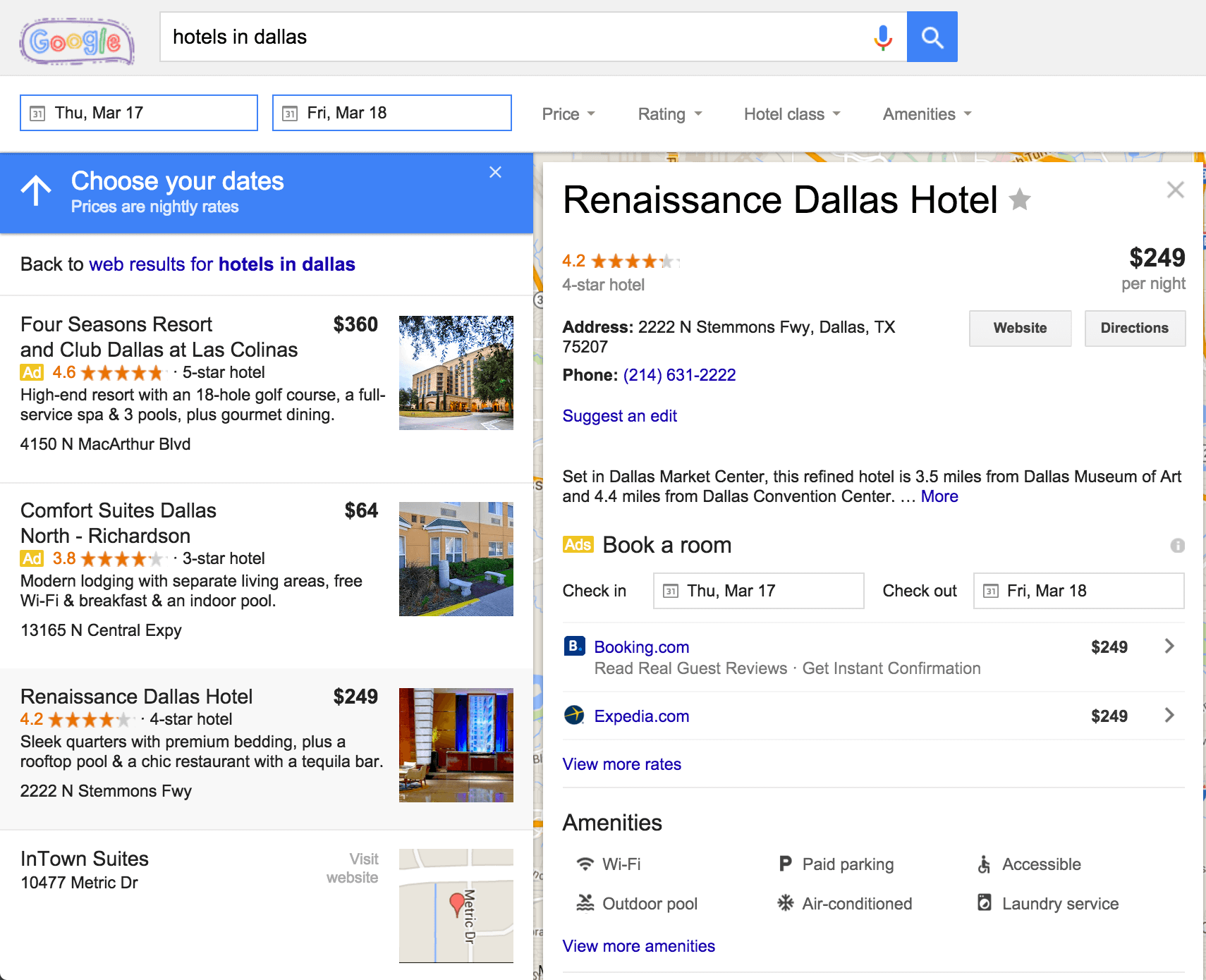
Task: Click the Ads badge beside Book a room
Action: coord(578,544)
